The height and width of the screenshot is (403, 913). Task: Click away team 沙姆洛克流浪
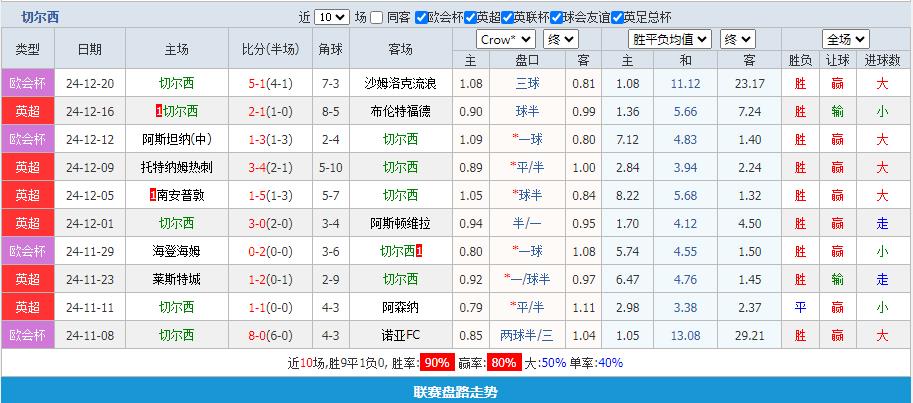[x=401, y=83]
